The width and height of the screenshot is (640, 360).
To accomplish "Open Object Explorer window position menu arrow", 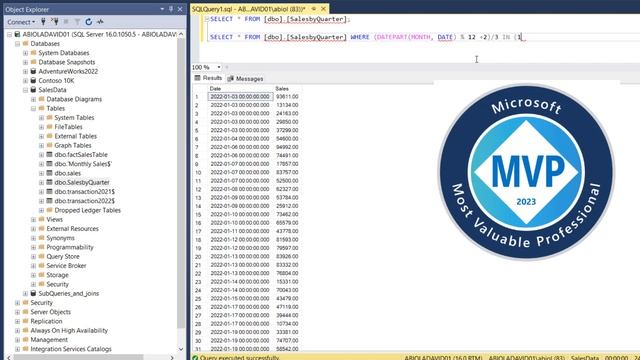I will click(162, 9).
